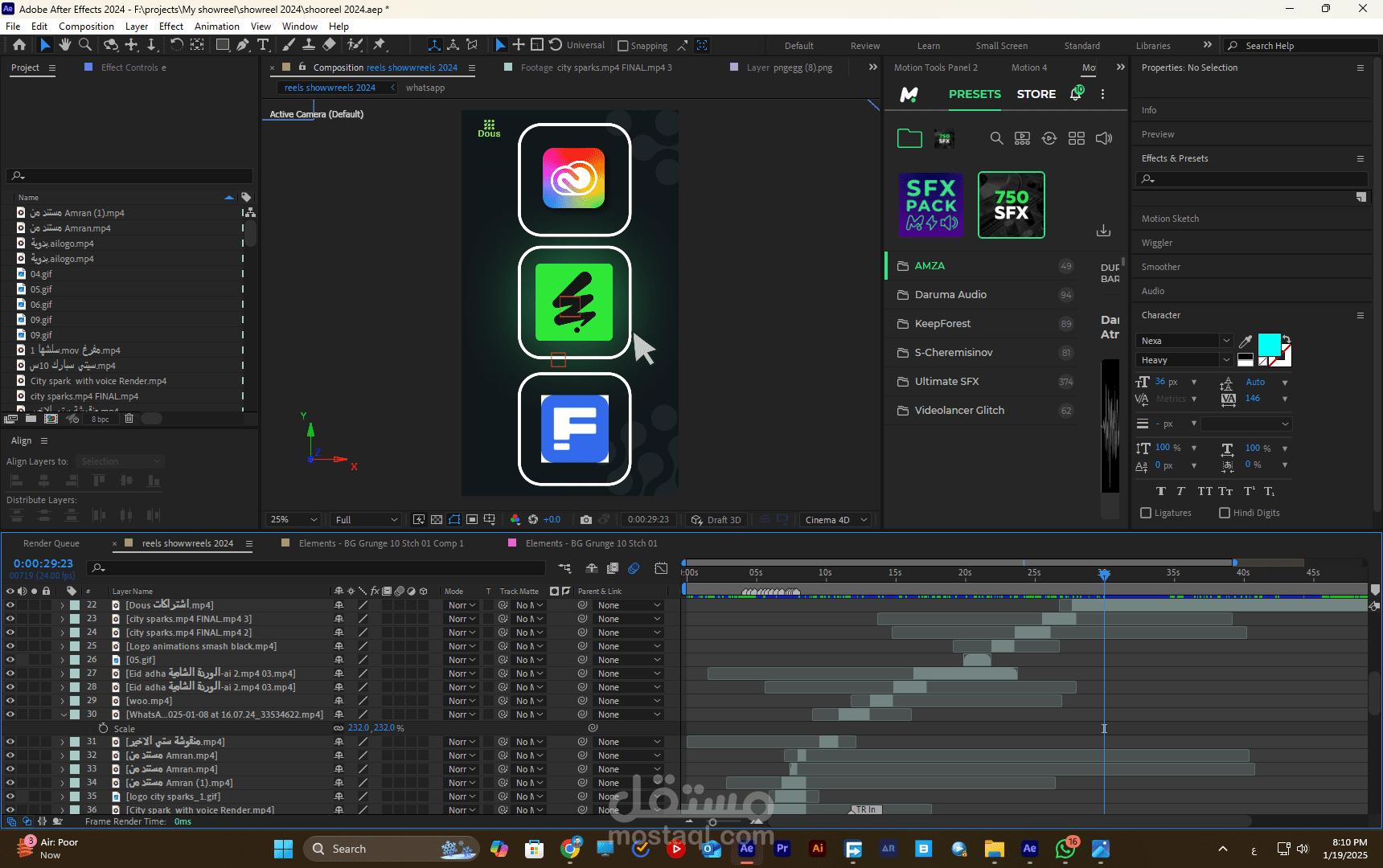This screenshot has height=868, width=1383.
Task: Click the Motion notification bell icon
Action: click(x=1076, y=94)
